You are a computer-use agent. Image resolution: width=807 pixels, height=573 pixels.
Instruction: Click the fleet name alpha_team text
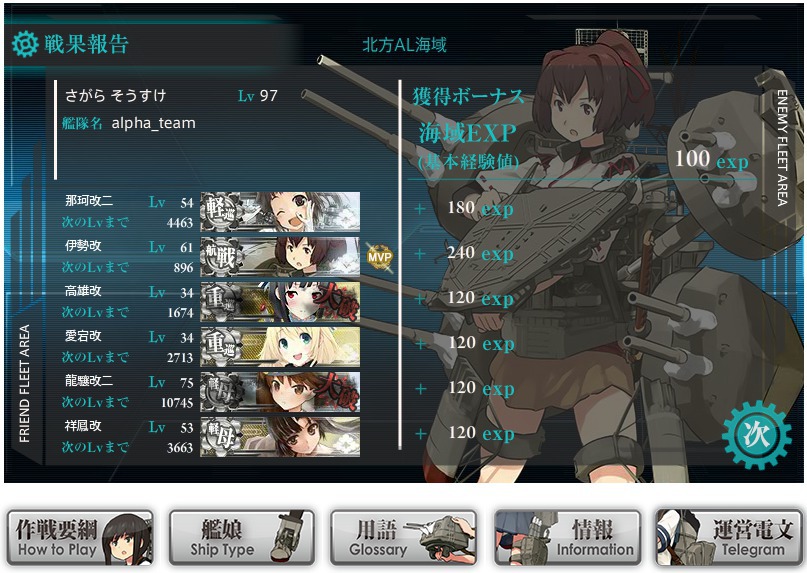pos(153,123)
